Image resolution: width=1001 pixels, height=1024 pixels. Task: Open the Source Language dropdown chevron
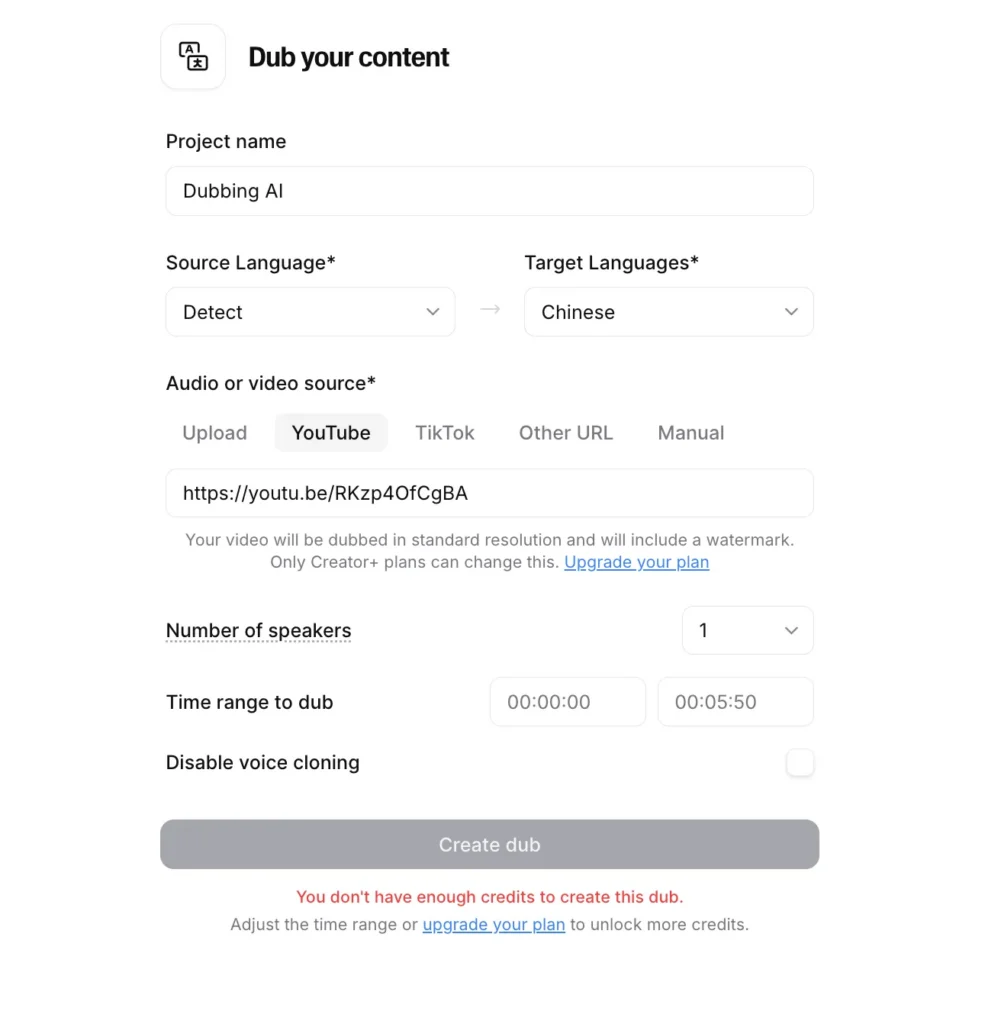432,312
